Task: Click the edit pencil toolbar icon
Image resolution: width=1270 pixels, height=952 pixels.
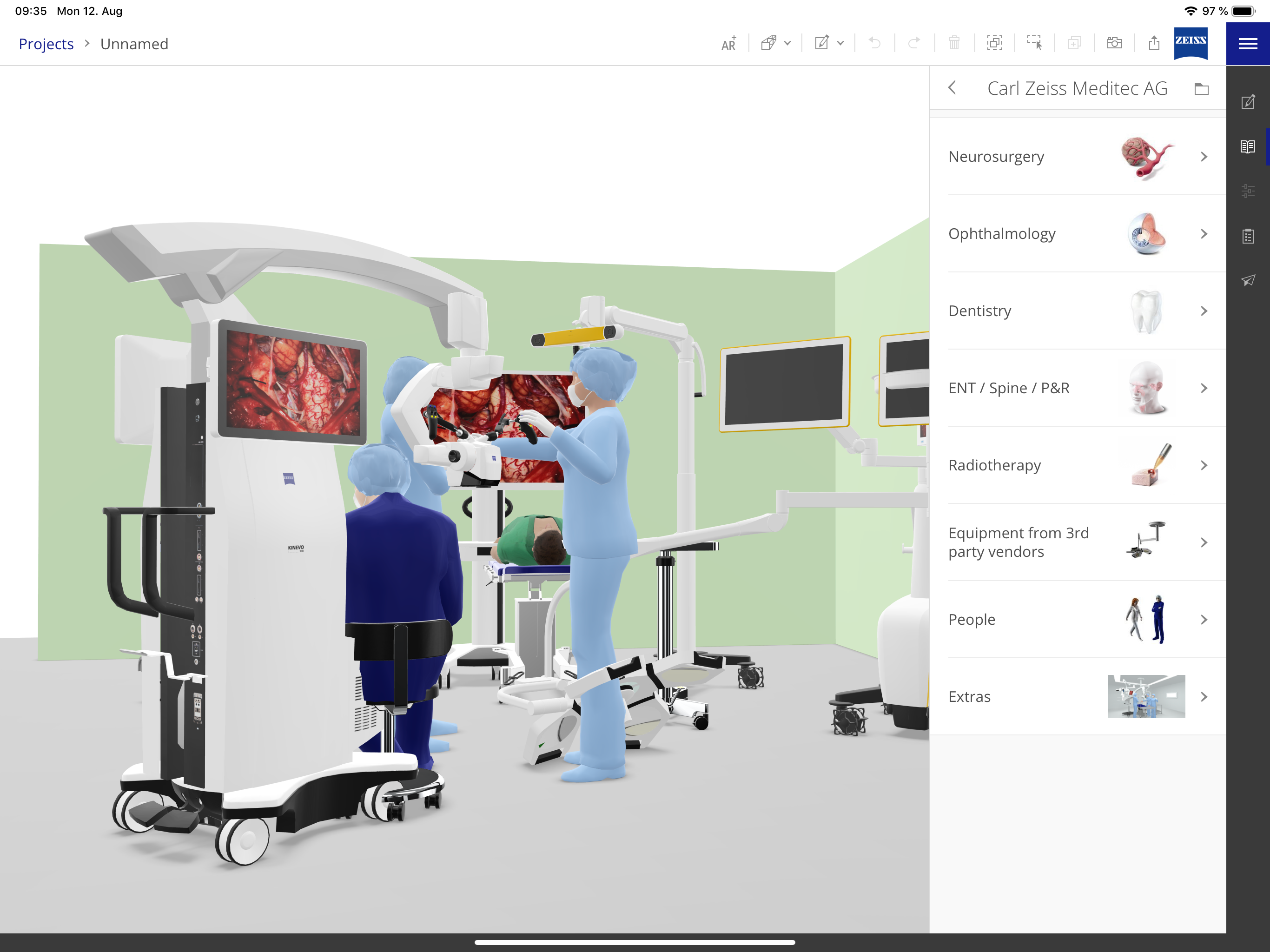Action: pos(821,43)
